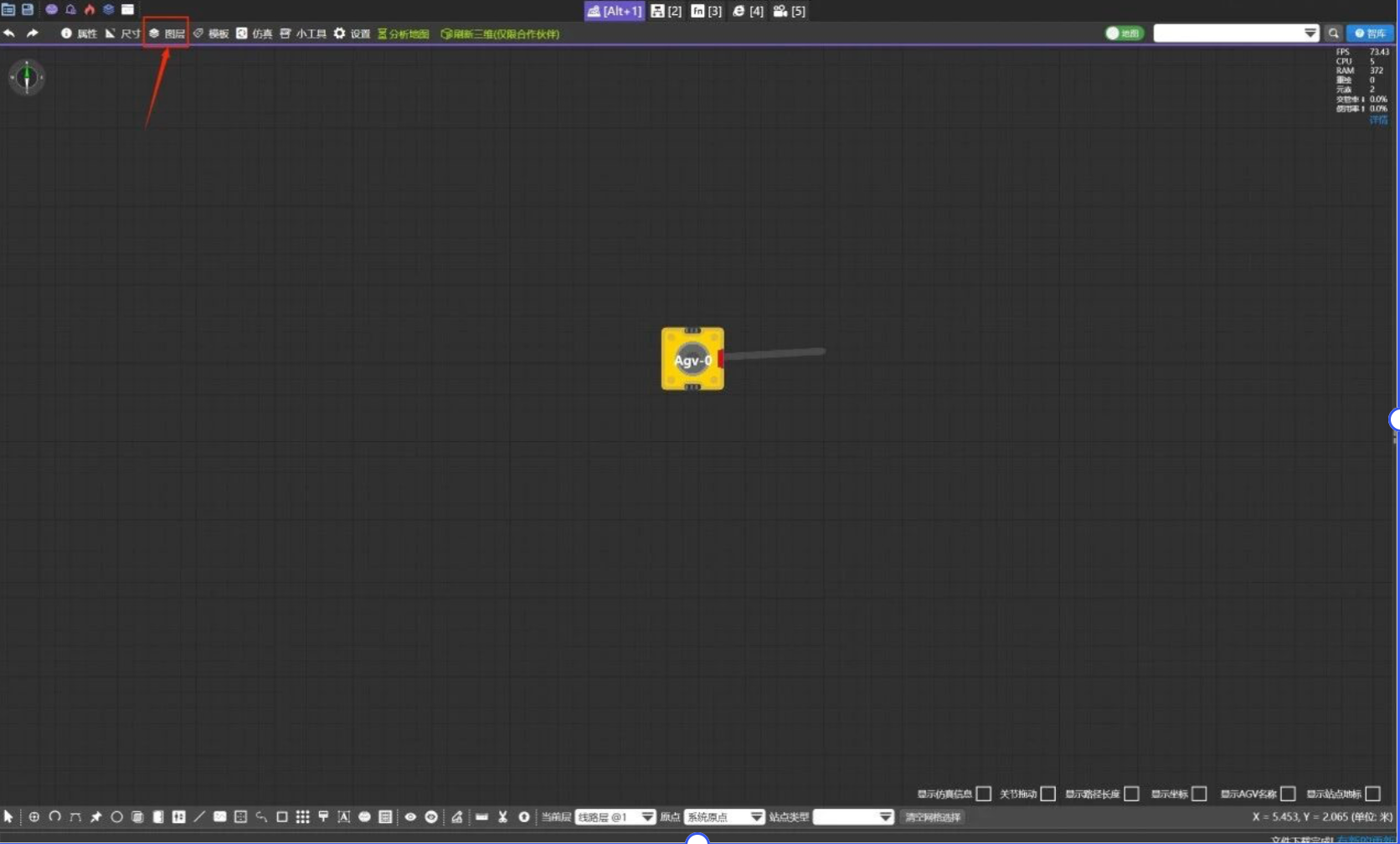
Task: Switch to the [Alt+1] tab
Action: coord(615,11)
